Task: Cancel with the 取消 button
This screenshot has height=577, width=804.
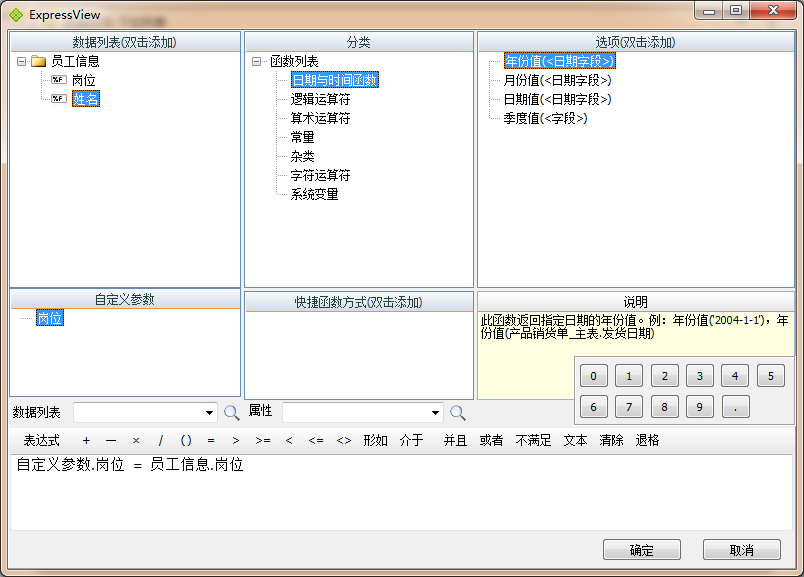Action: click(x=742, y=550)
